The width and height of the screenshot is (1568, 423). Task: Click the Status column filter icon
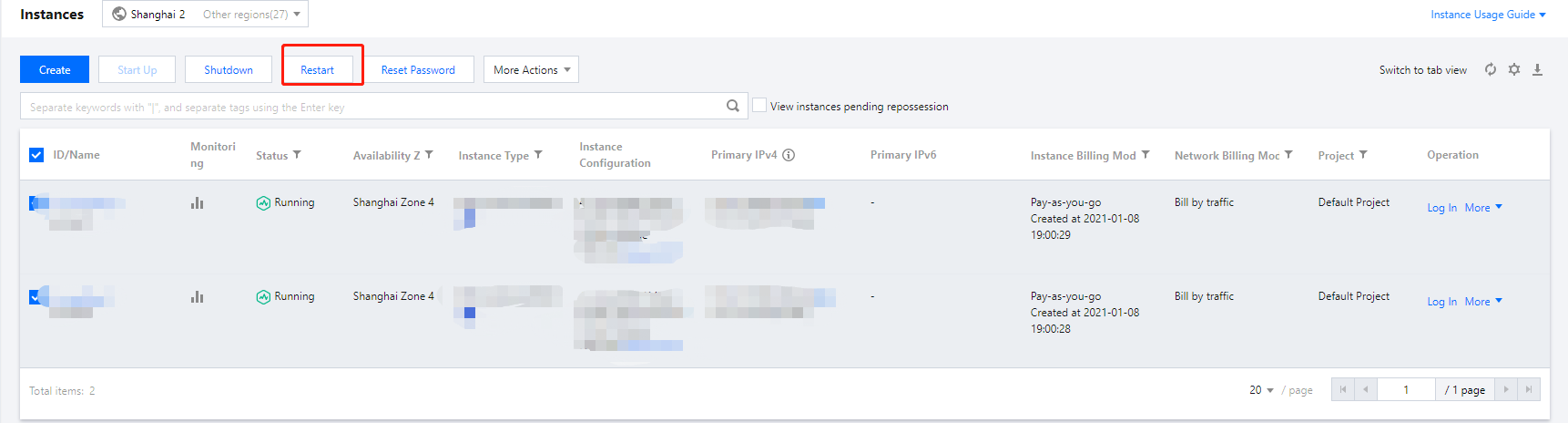[x=297, y=155]
